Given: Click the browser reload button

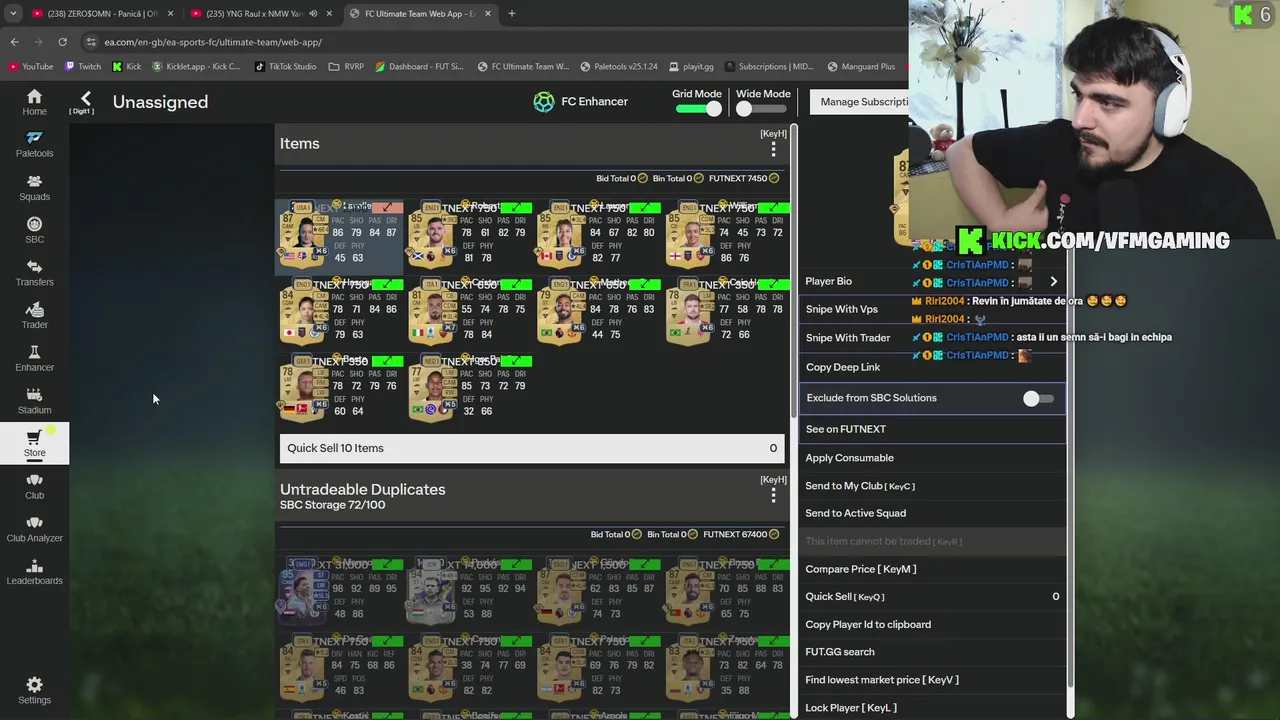Looking at the screenshot, I should point(62,42).
